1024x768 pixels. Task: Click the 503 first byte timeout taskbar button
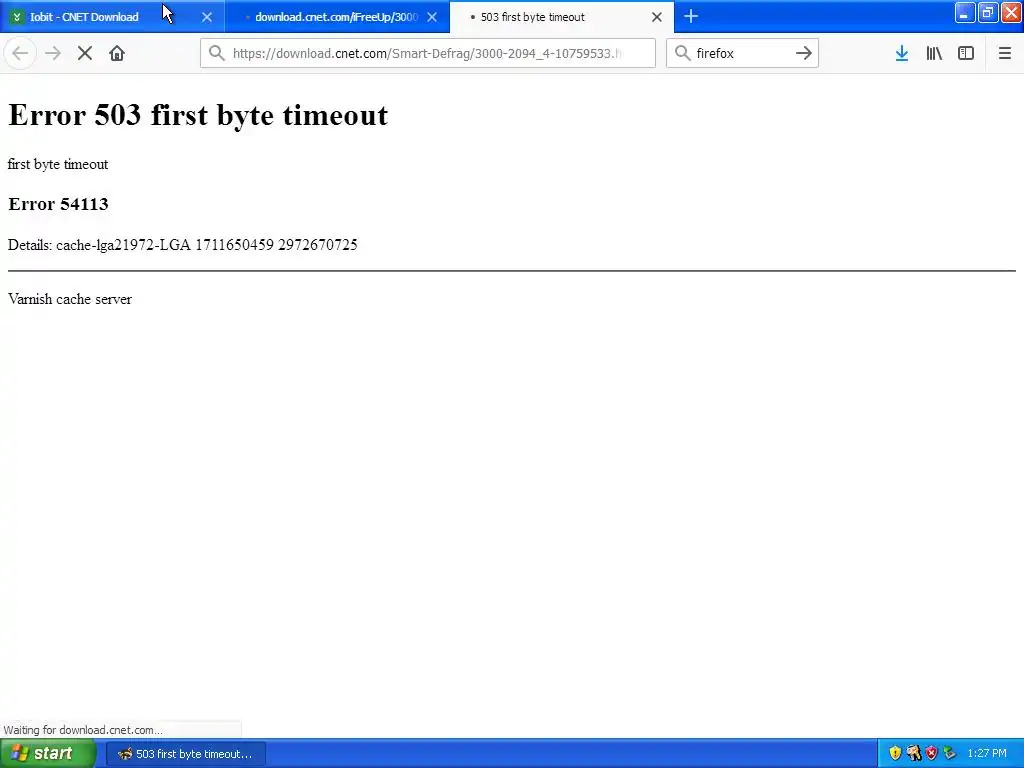pos(186,754)
